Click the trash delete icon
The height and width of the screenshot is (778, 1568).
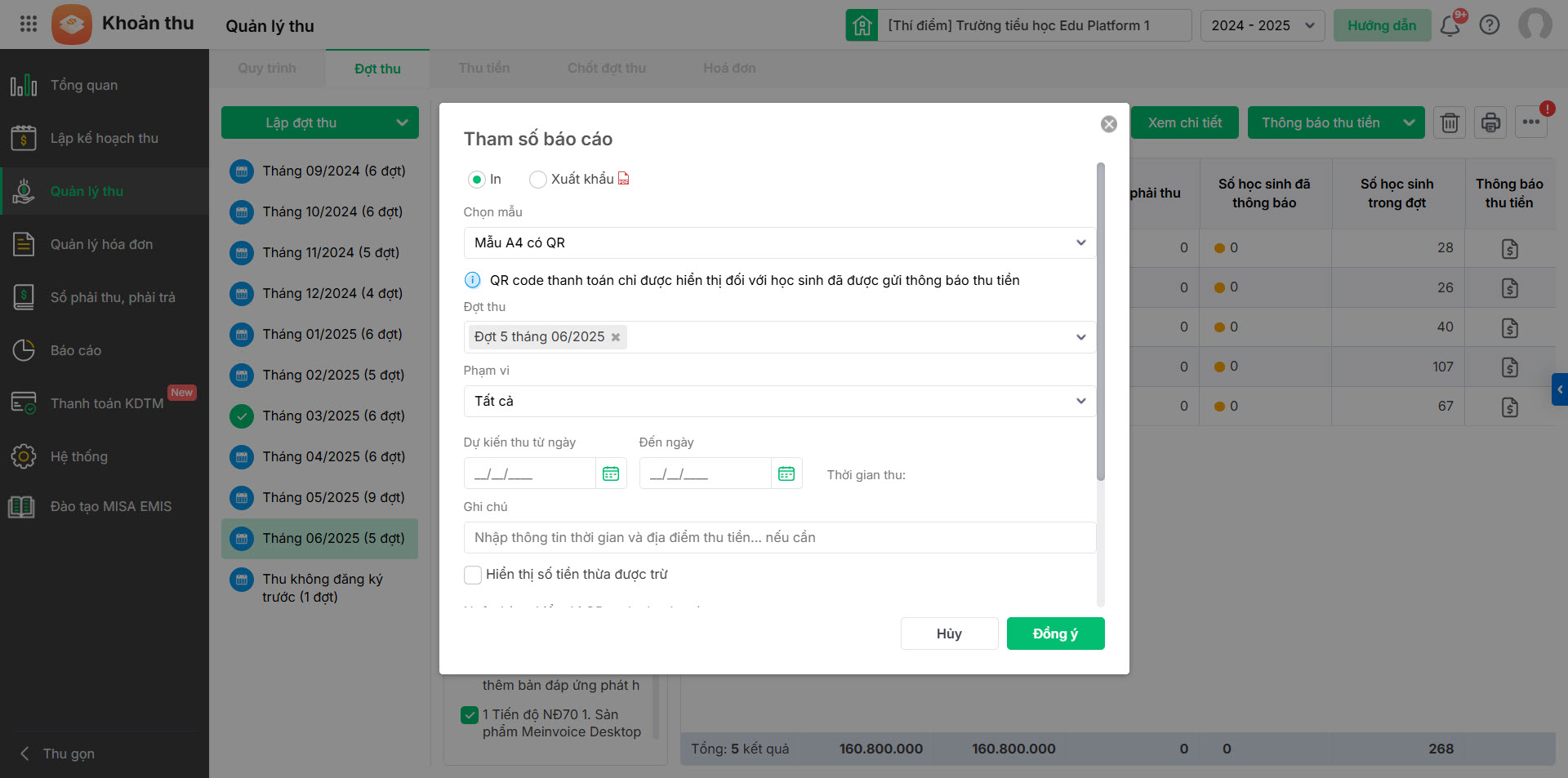1450,122
